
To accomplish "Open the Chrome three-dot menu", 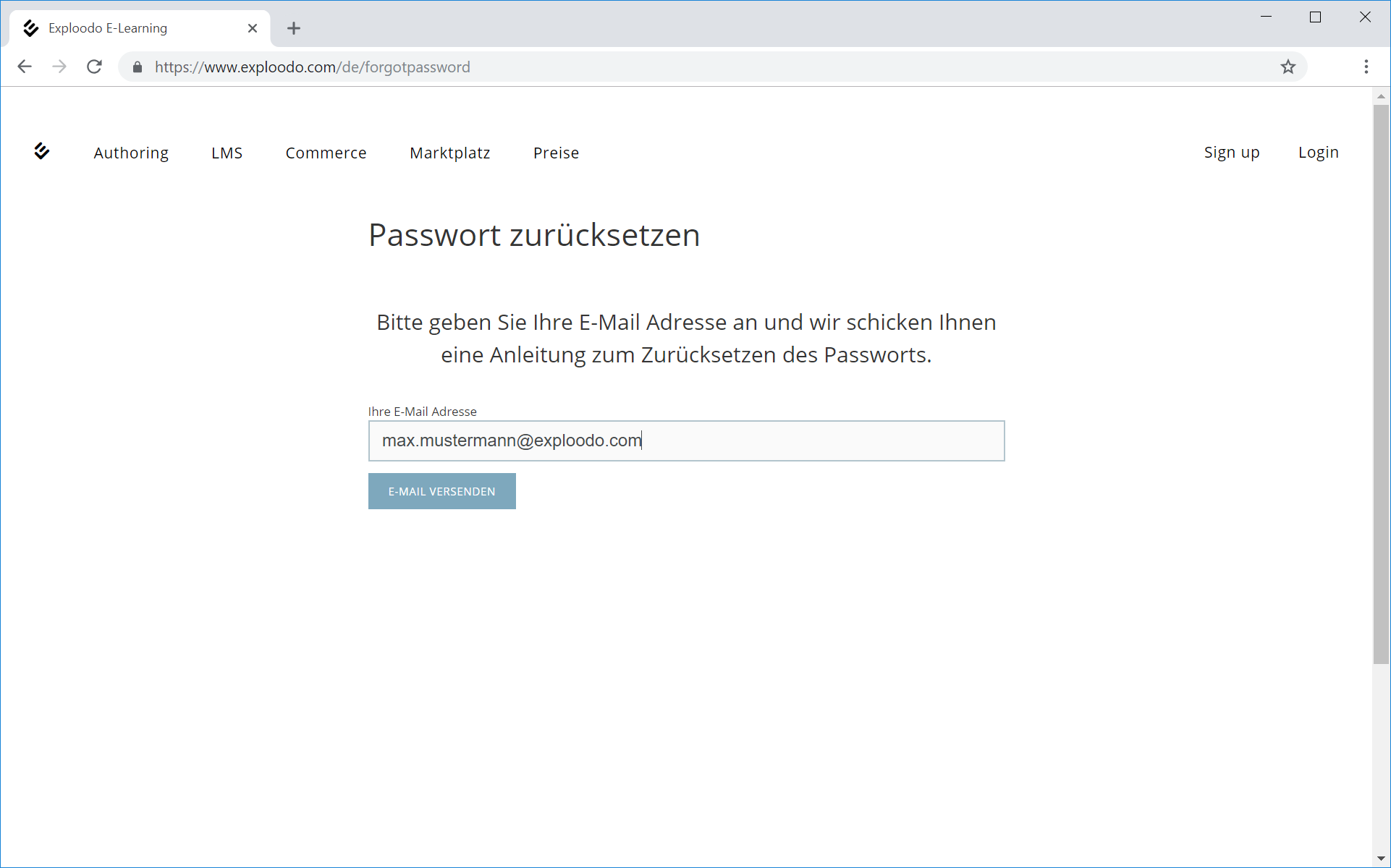I will point(1366,67).
